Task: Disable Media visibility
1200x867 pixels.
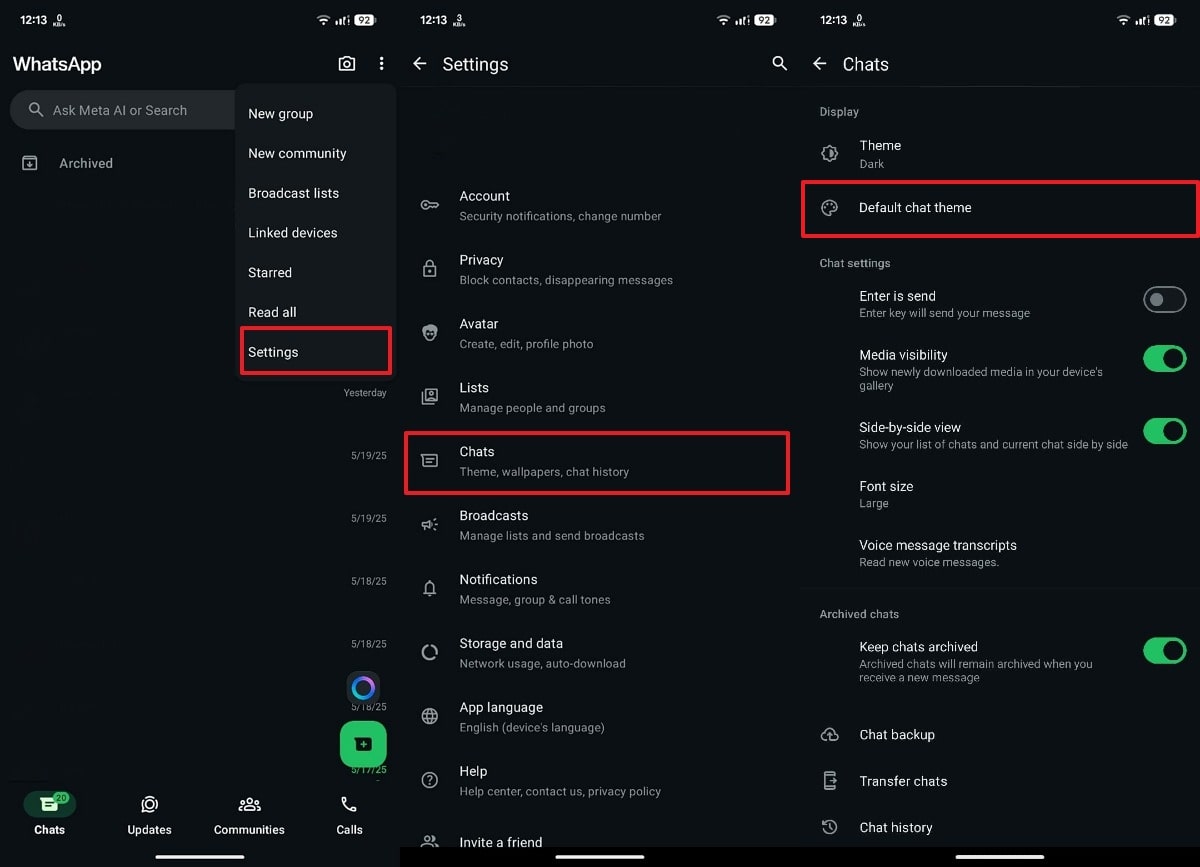Action: (1164, 358)
